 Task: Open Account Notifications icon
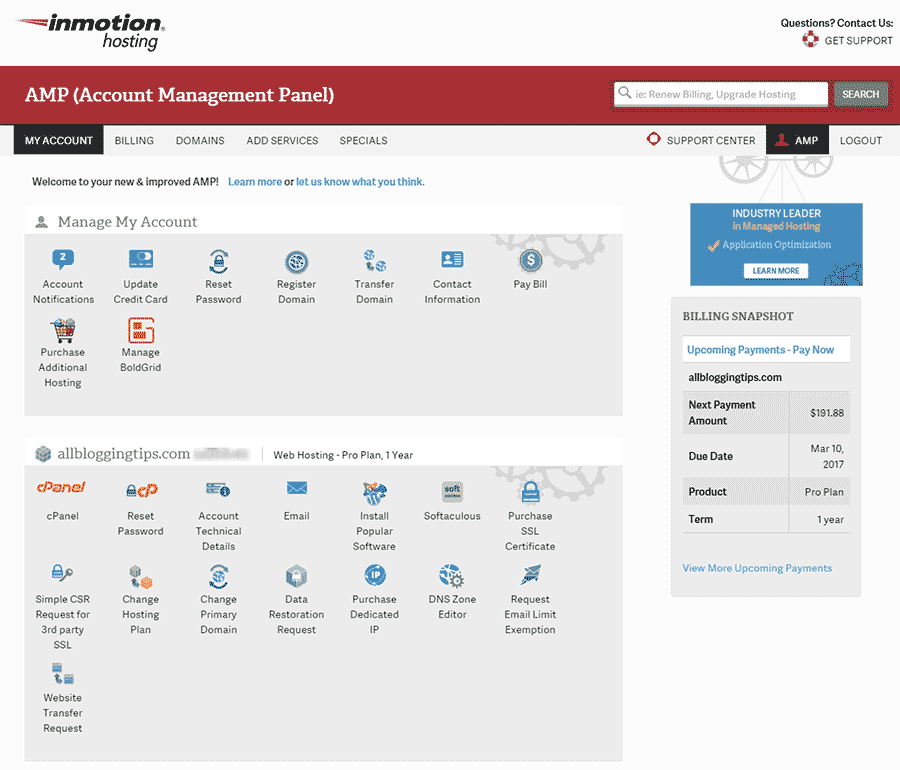click(x=63, y=259)
